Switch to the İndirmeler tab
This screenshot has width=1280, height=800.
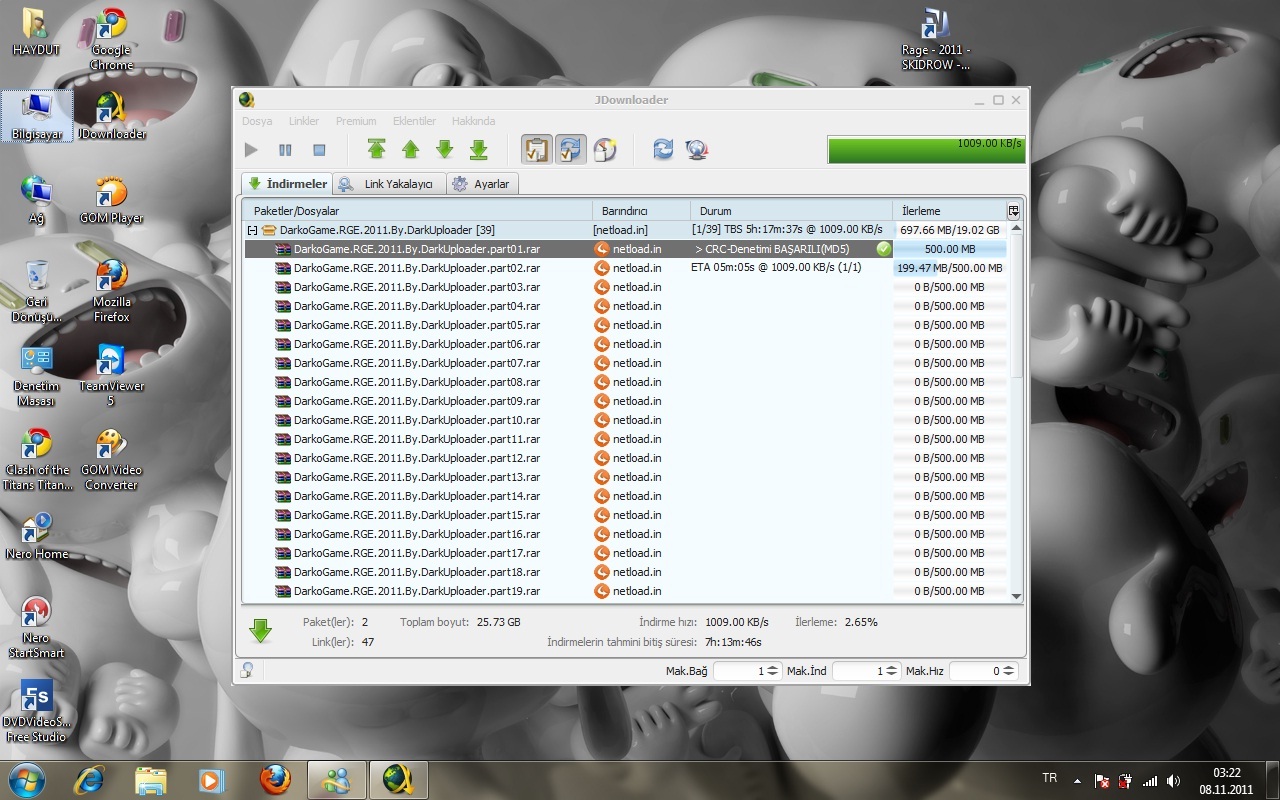coord(287,184)
